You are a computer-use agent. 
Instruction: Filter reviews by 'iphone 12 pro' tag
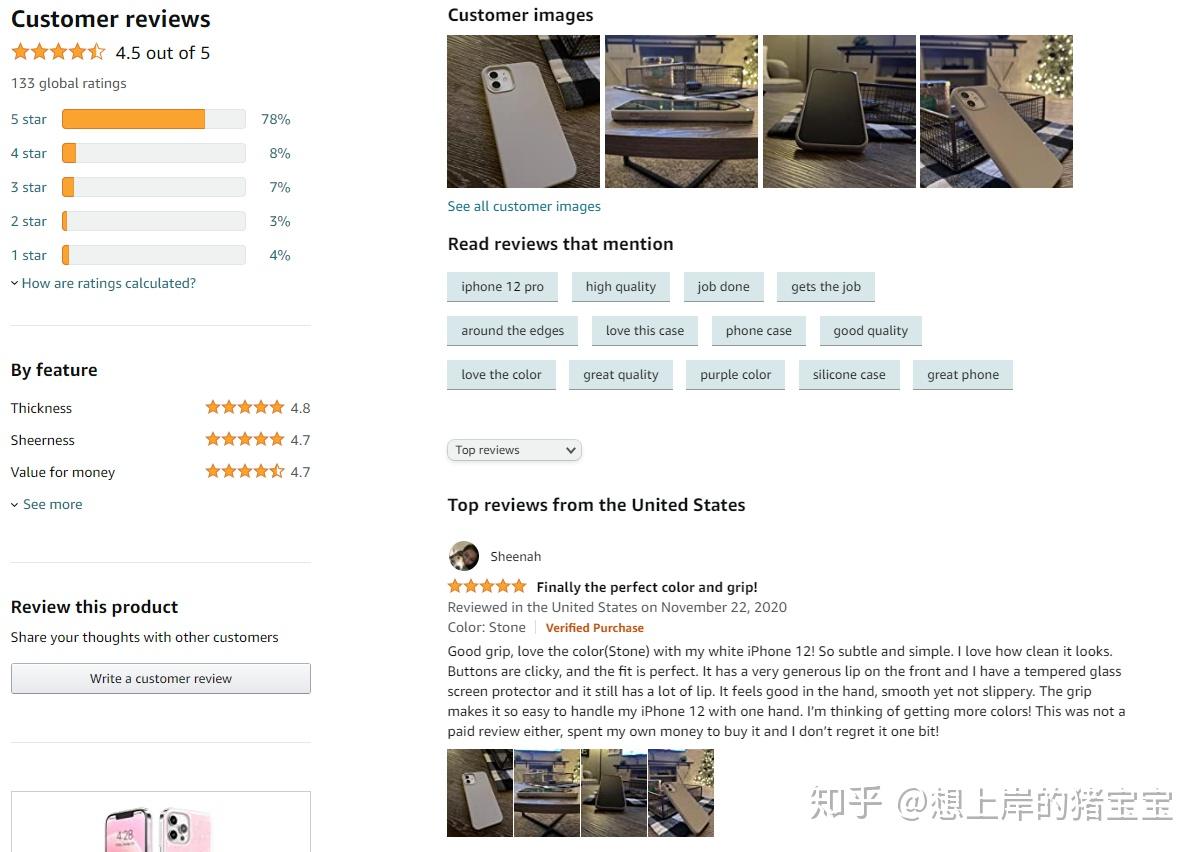point(502,287)
